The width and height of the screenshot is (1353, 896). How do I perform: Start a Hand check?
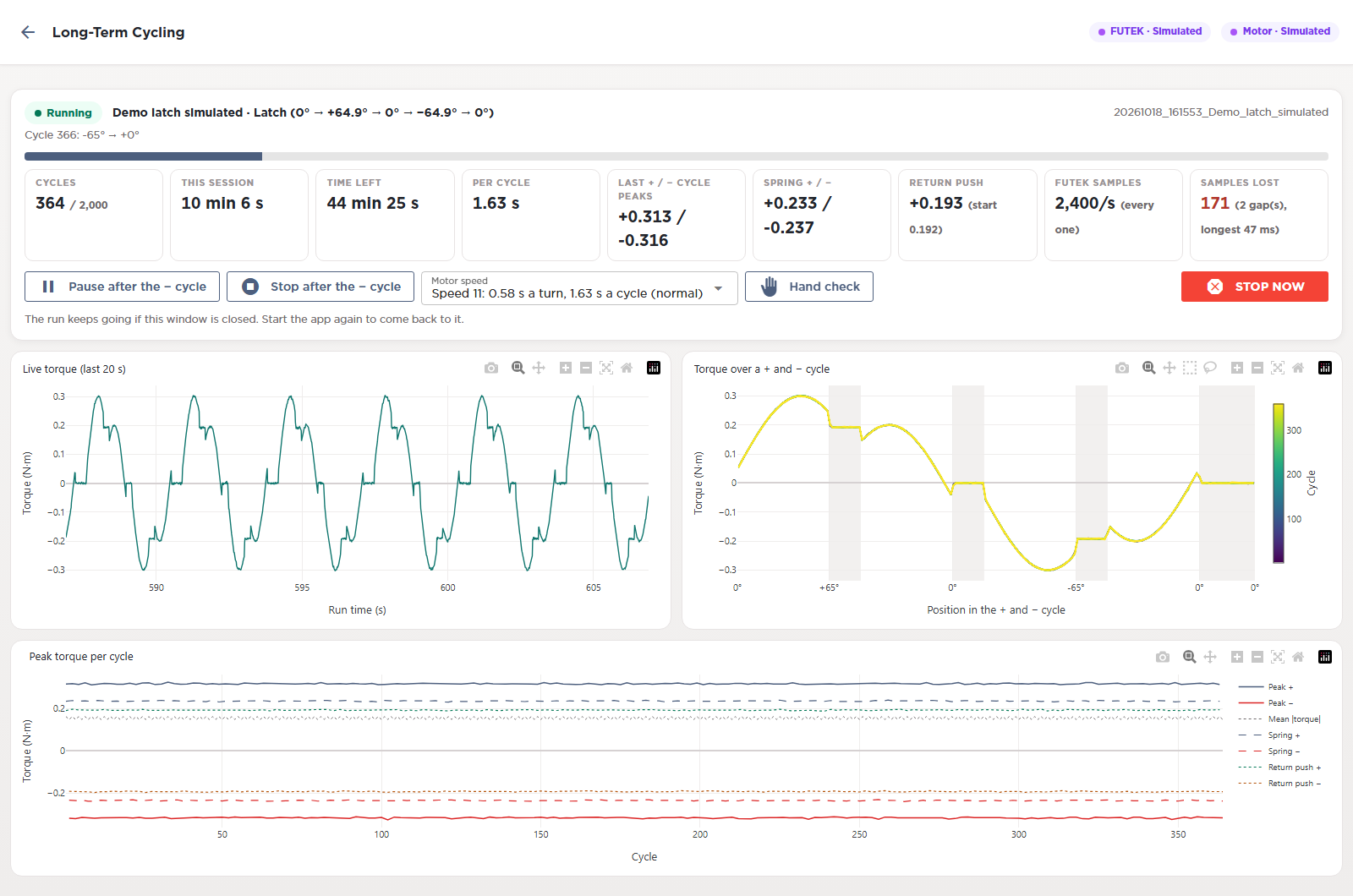809,287
